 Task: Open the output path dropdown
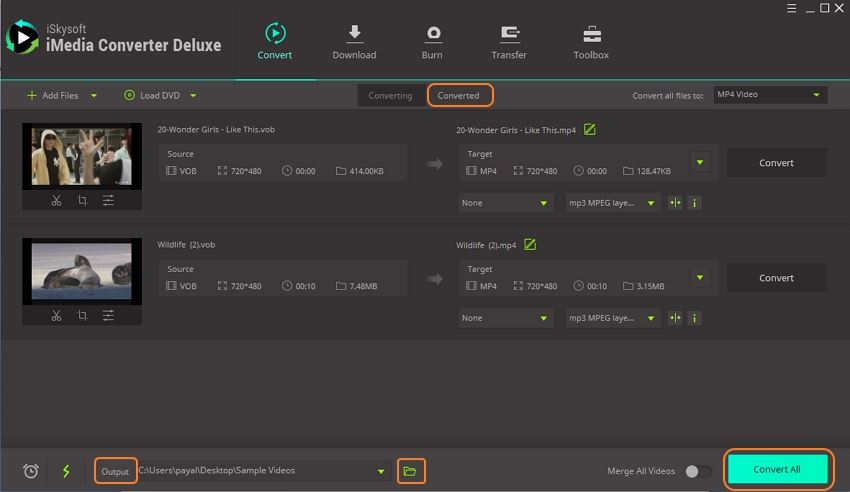tap(380, 471)
